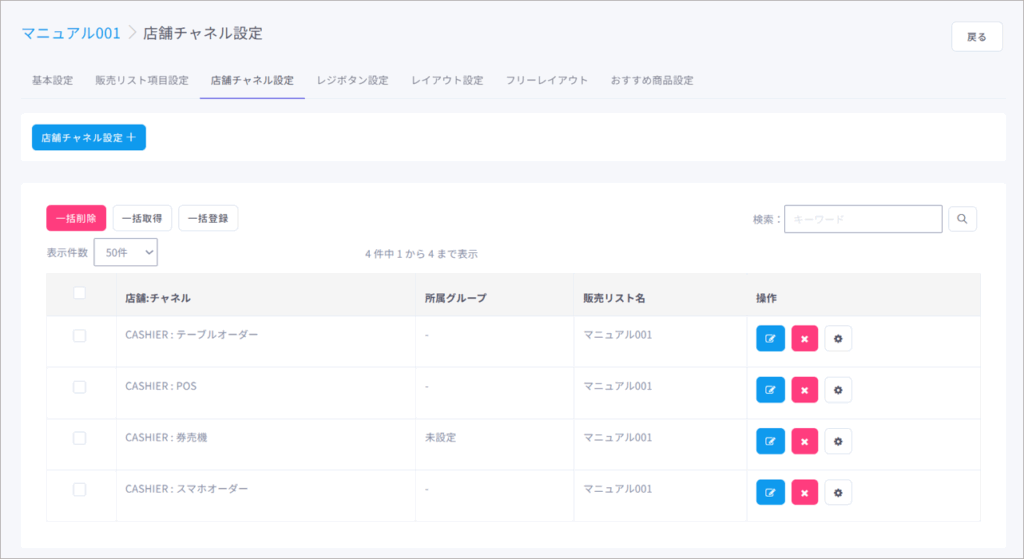Click the マニュアル001 breadcrumb link

(x=71, y=33)
